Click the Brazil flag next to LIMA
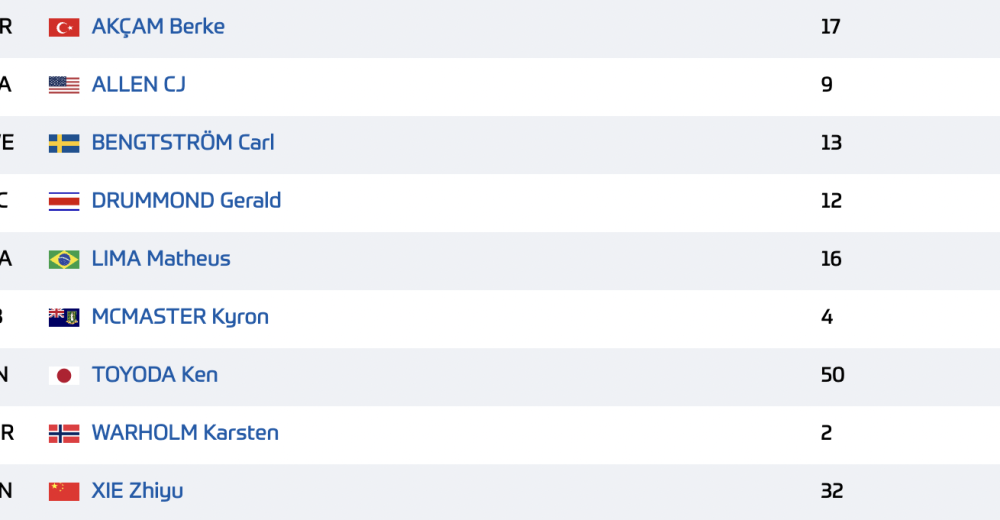This screenshot has width=1000, height=520. [x=64, y=259]
